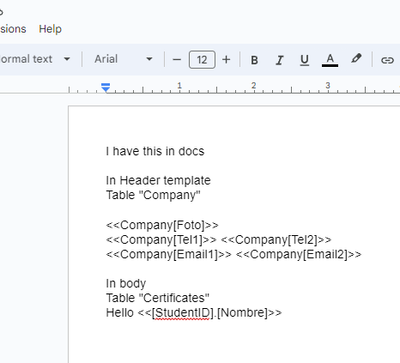Click the line 'I have this in docs'
The image size is (400, 363).
155,151
